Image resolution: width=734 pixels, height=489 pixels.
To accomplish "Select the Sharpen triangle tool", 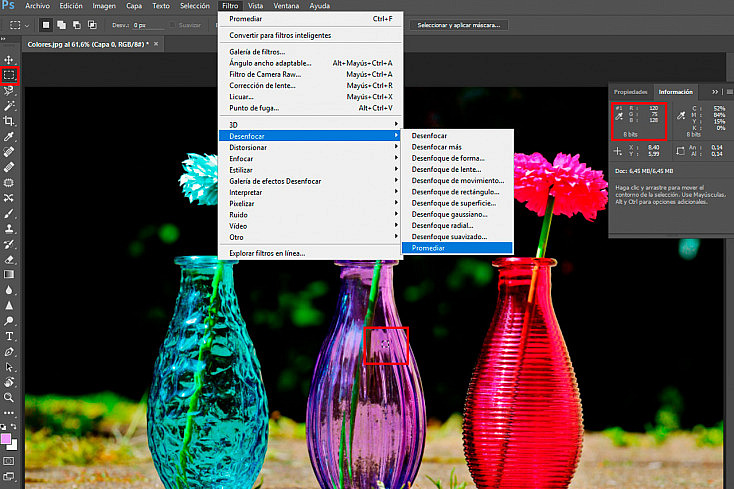I will (9, 306).
